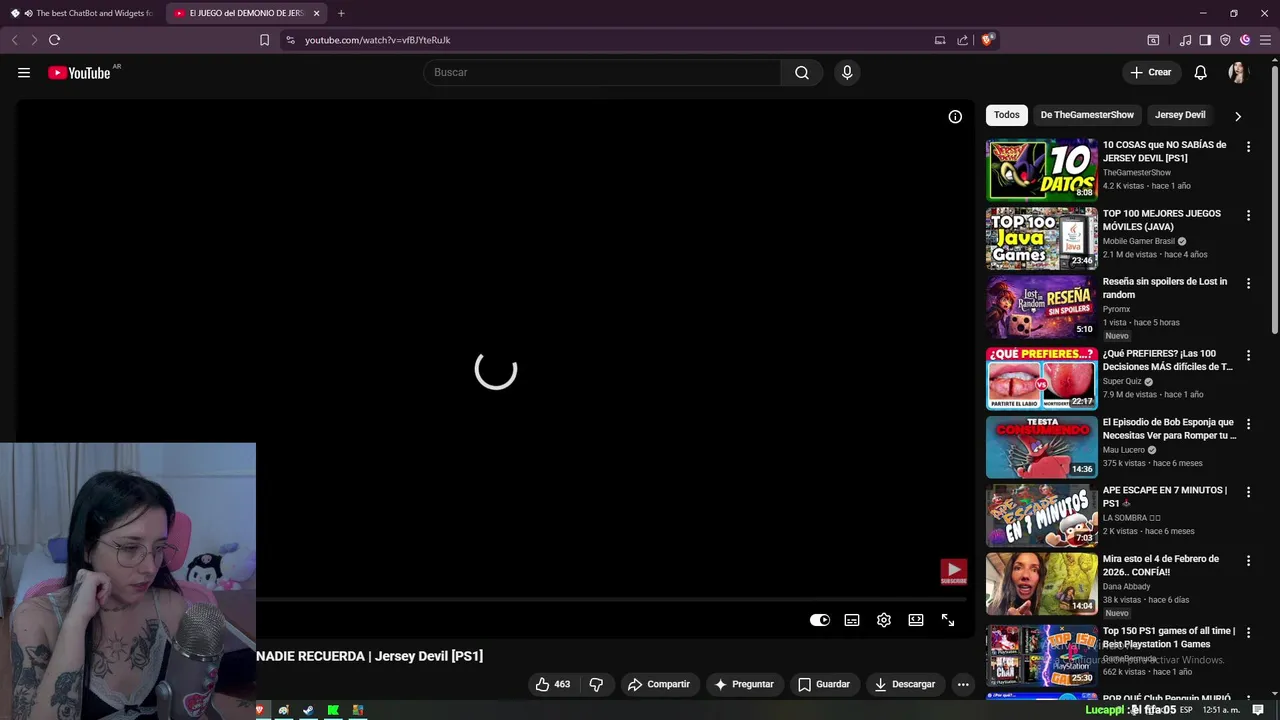Open the TheGamesterShow channel name
The height and width of the screenshot is (720, 1280).
1136,173
